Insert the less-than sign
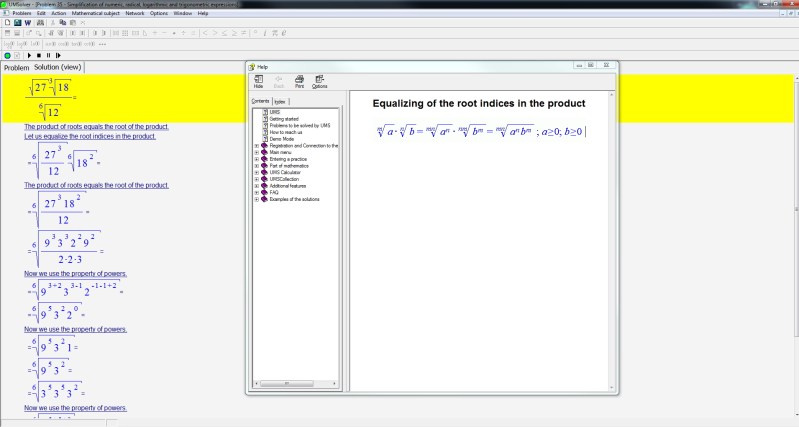799x427 pixels. coord(205,33)
